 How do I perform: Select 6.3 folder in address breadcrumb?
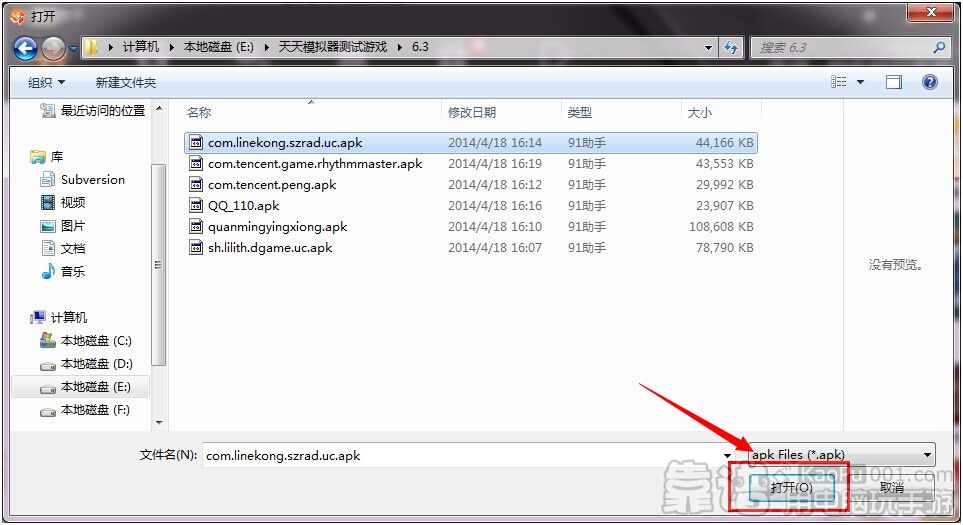[420, 47]
